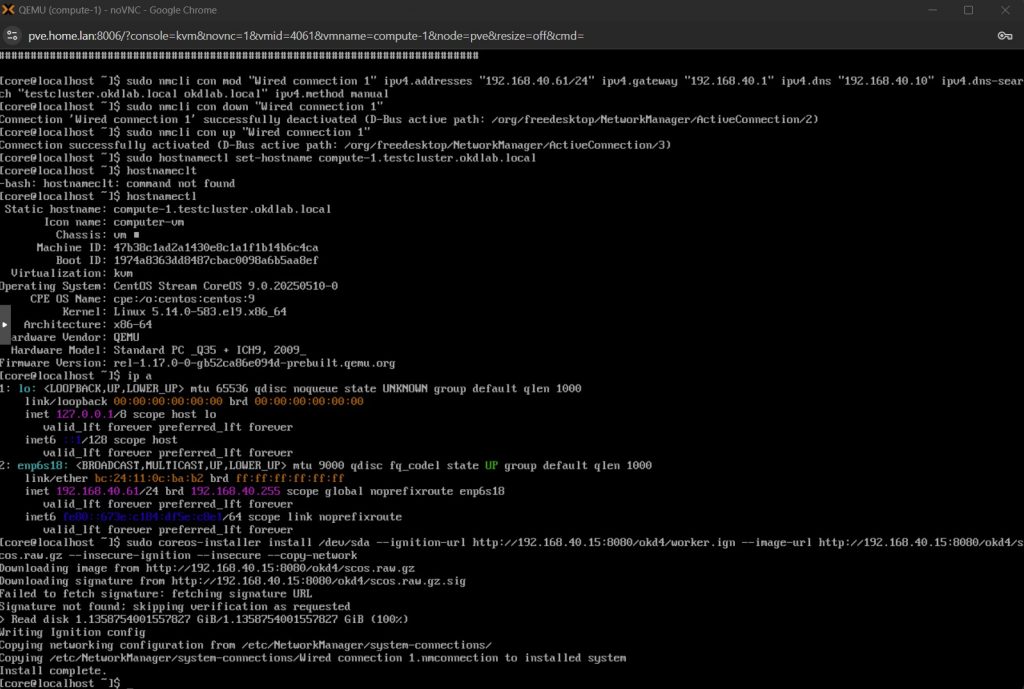Click the final shell prompt in the terminal
The image size is (1024, 689).
(x=60, y=683)
